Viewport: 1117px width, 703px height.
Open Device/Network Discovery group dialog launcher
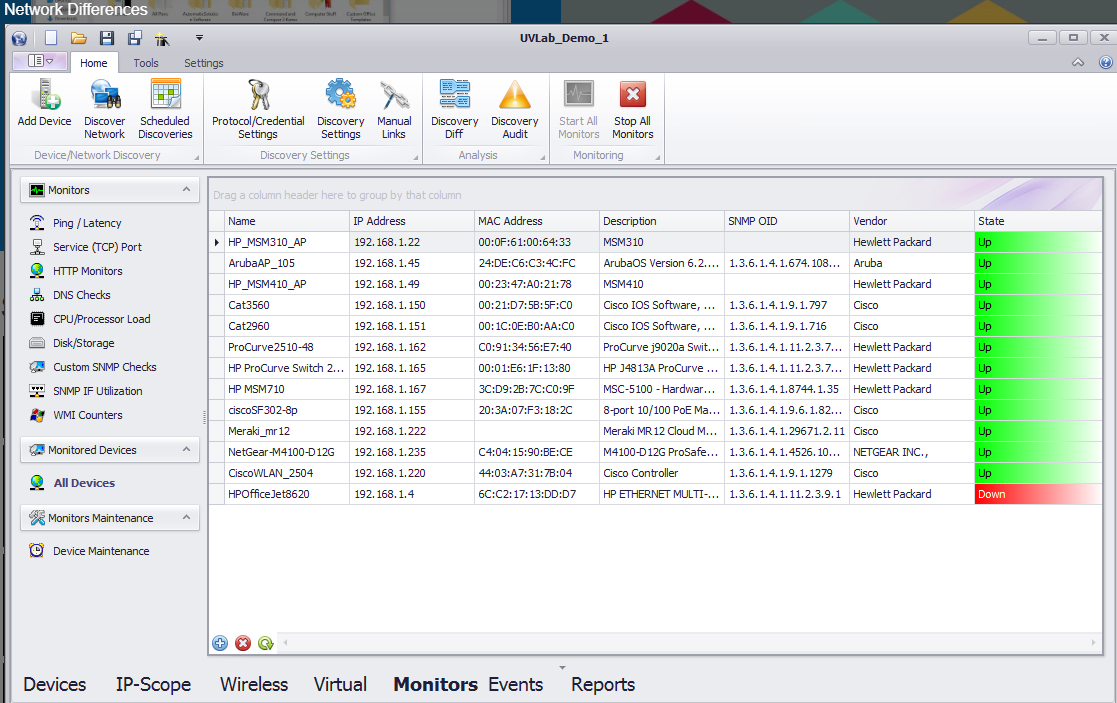pos(197,157)
